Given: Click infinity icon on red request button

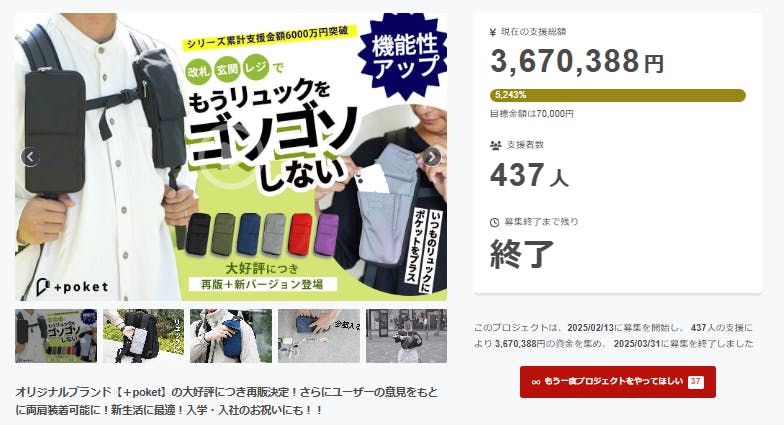Looking at the screenshot, I should (536, 382).
